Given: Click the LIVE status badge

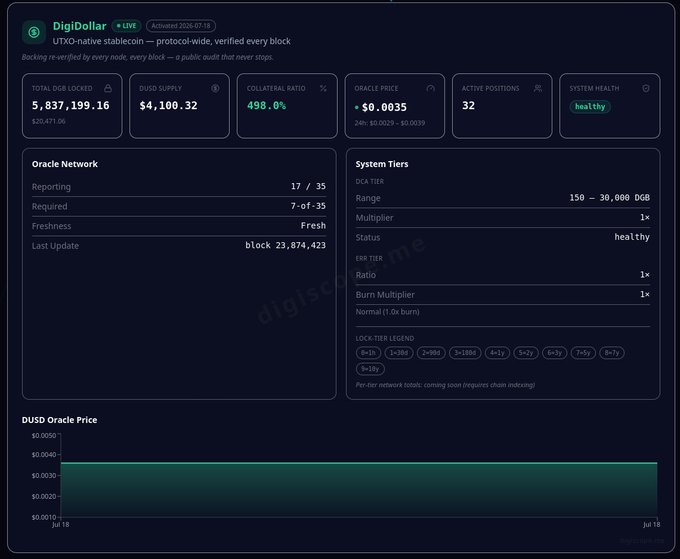Looking at the screenshot, I should click(127, 26).
